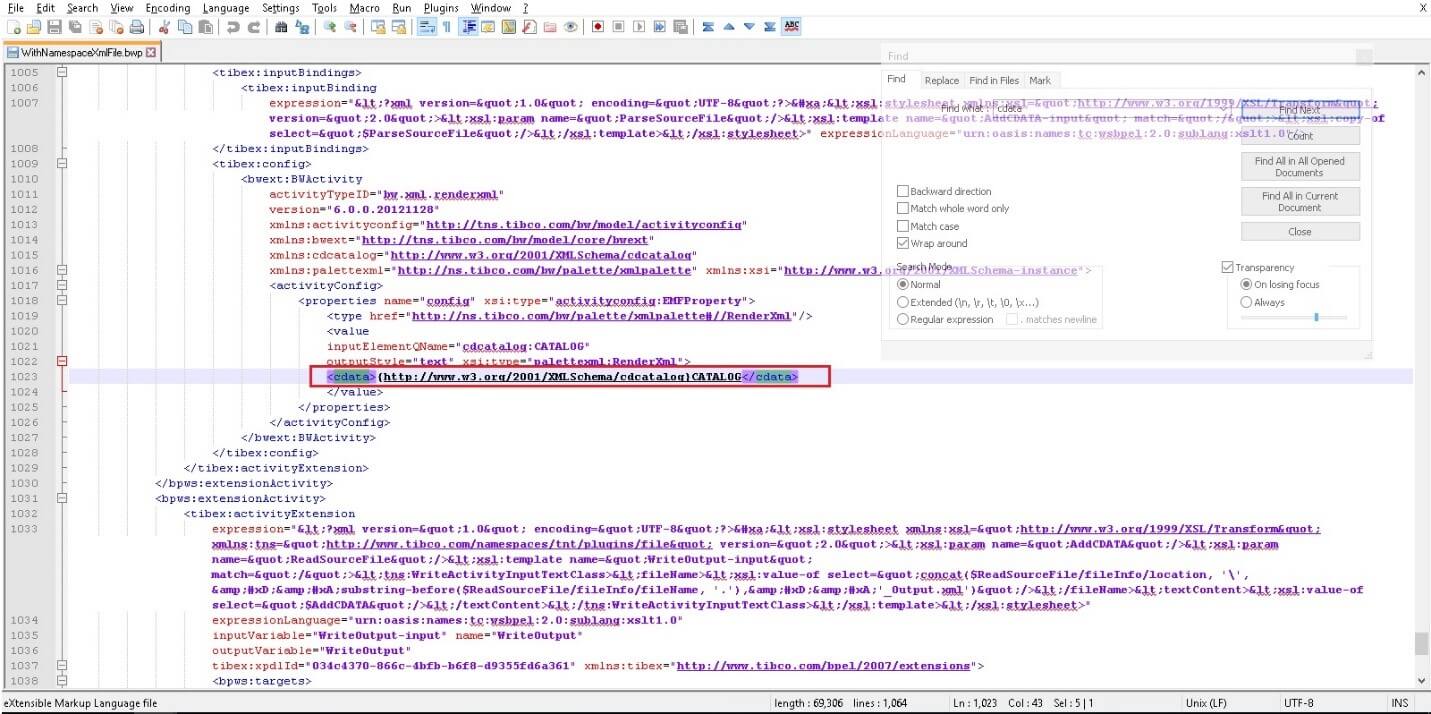This screenshot has width=1431, height=714.
Task: Open the Language menu
Action: coord(225,8)
